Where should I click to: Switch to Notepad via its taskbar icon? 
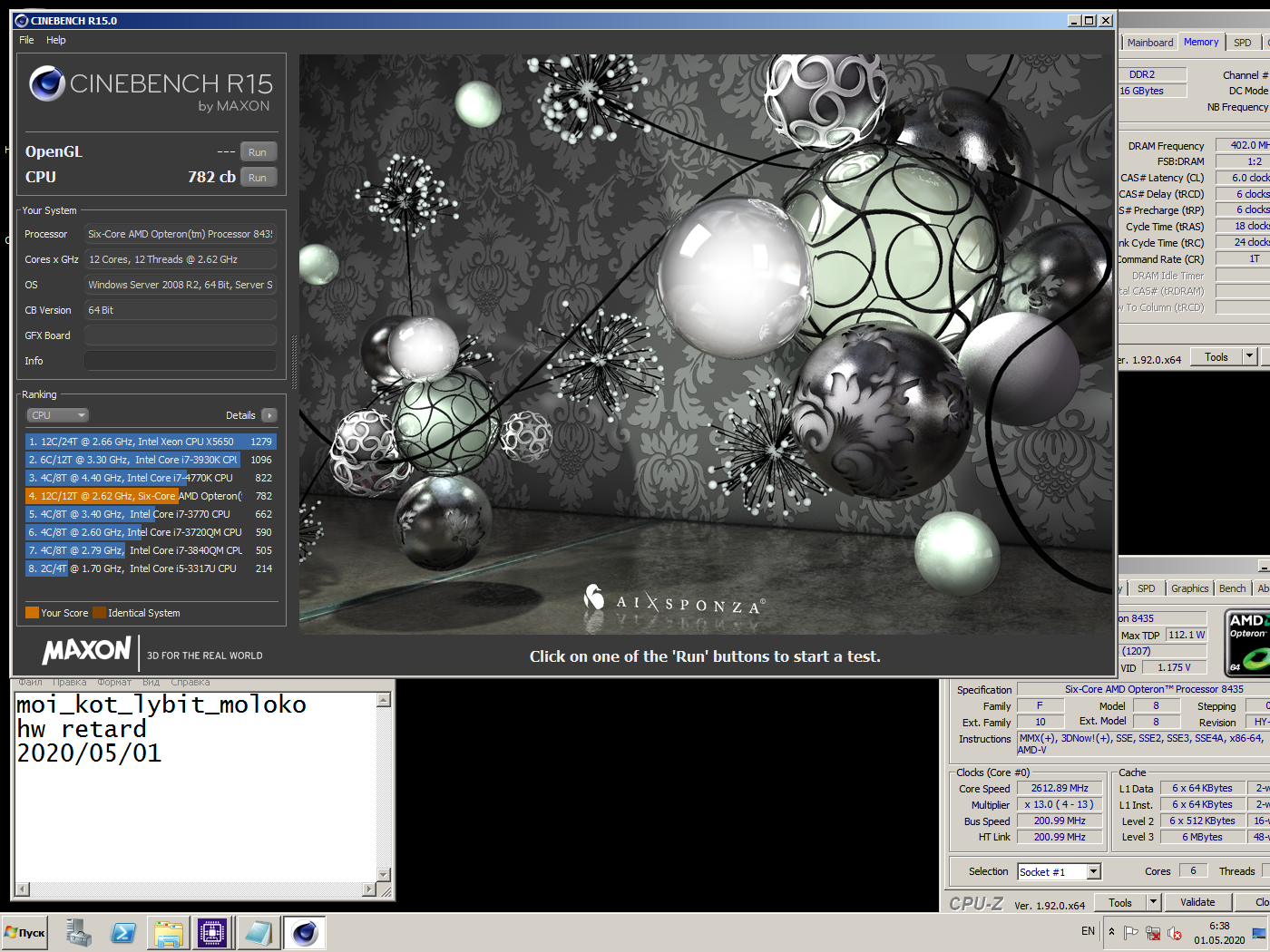258,932
